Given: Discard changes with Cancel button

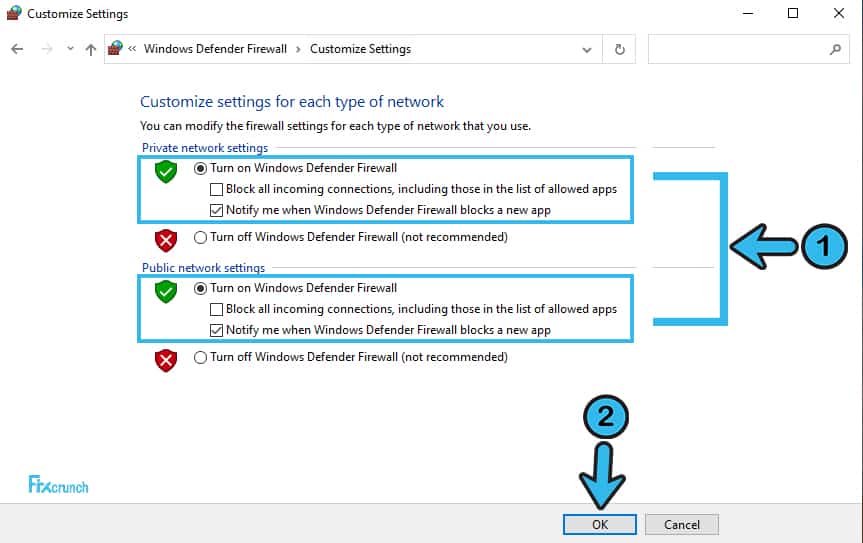Looking at the screenshot, I should coord(682,524).
